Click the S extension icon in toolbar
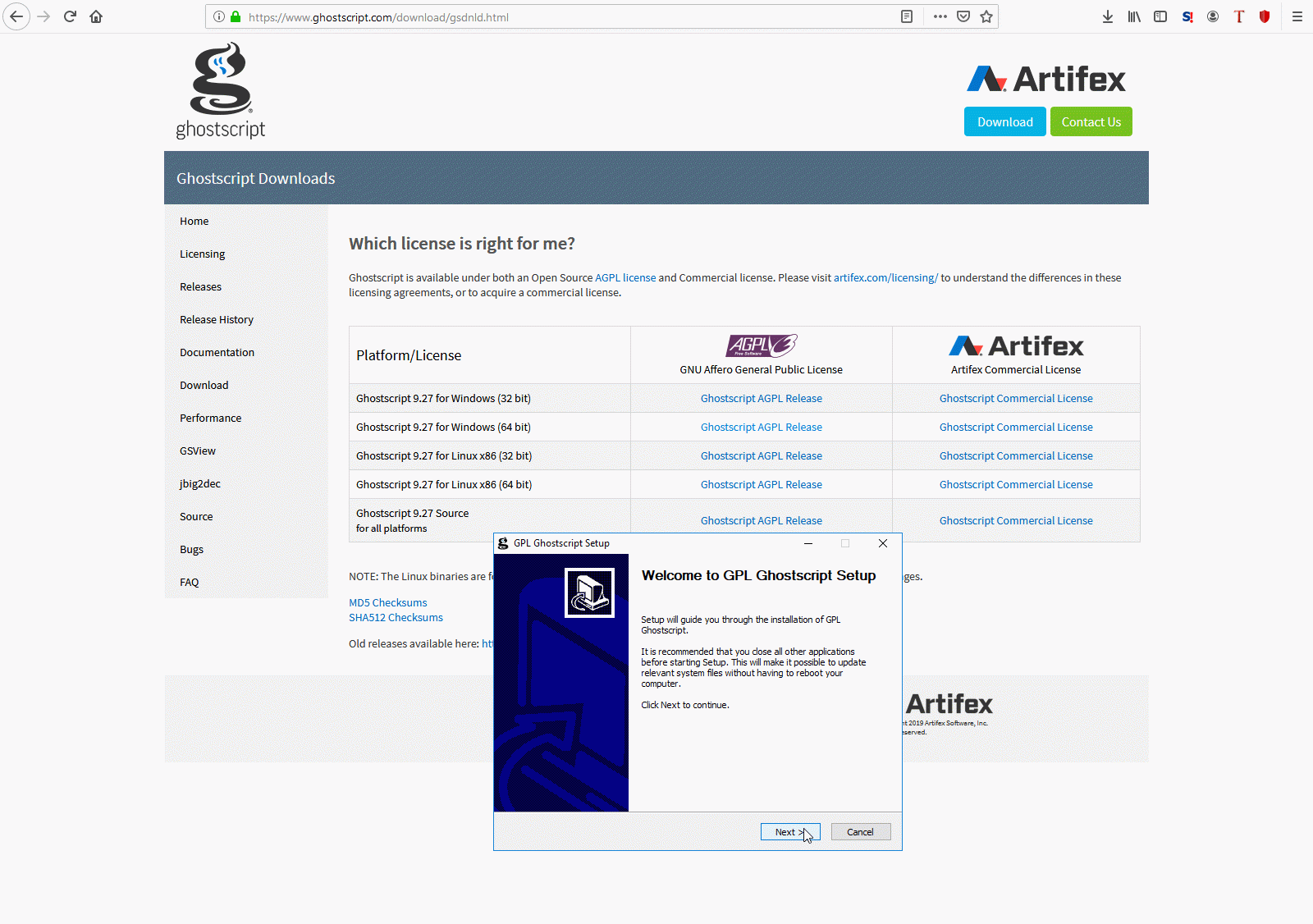Screen dimensions: 1313x924 (x=1187, y=16)
